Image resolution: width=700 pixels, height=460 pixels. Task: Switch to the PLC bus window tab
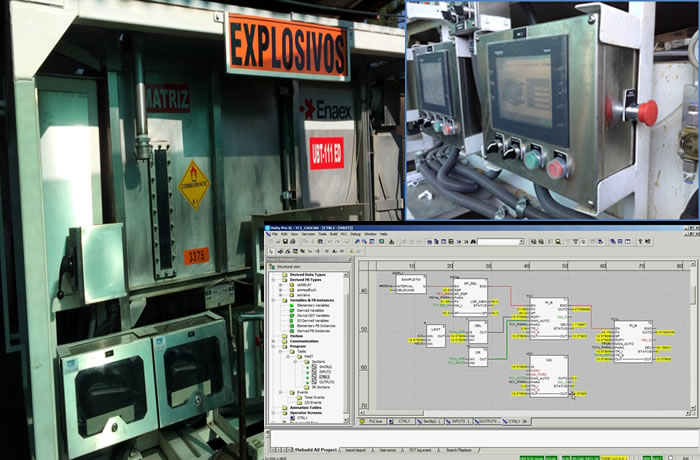(x=372, y=421)
